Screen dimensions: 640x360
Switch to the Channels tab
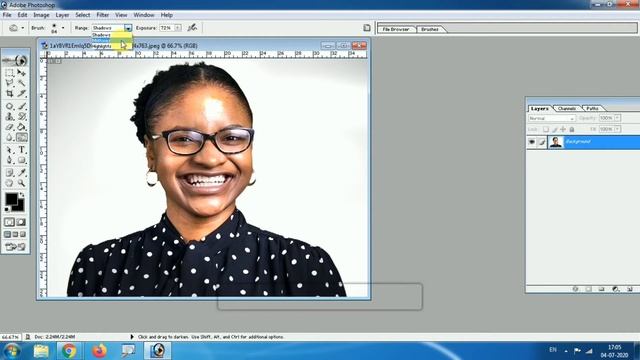pyautogui.click(x=567, y=109)
